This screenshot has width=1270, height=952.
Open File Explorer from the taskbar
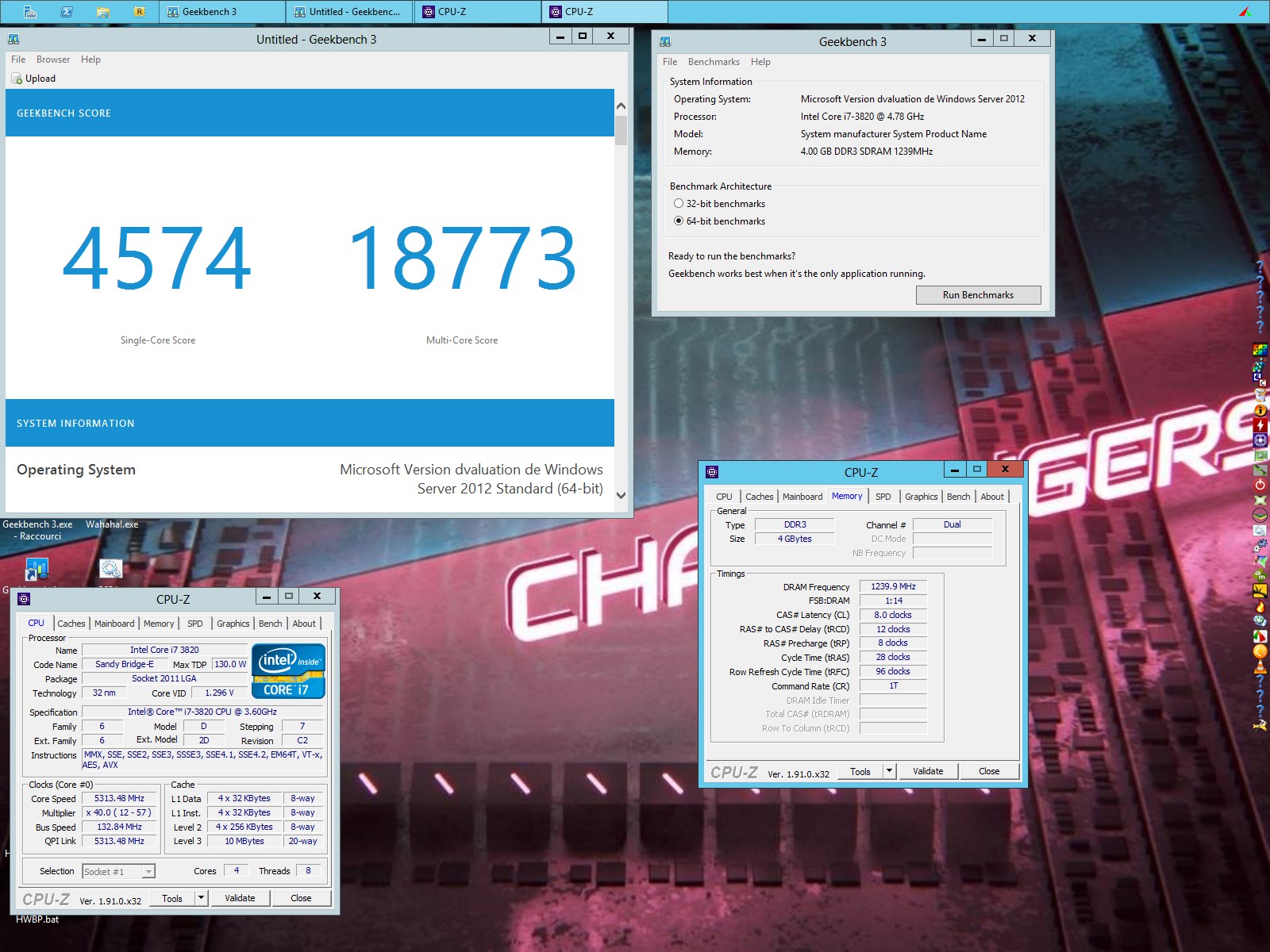coord(102,11)
